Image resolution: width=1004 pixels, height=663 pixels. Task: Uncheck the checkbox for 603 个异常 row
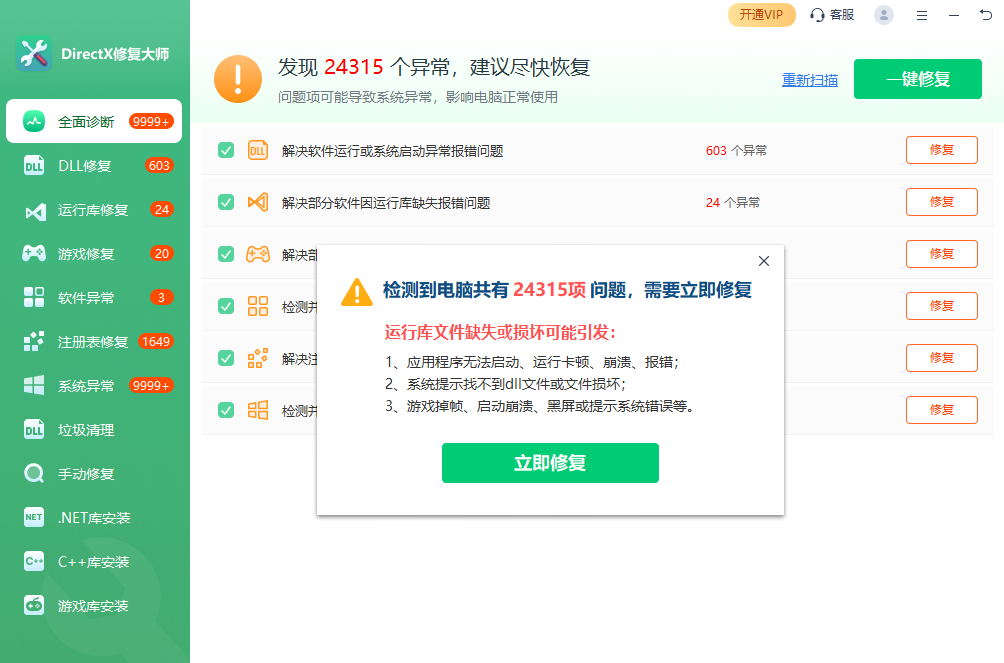(226, 151)
